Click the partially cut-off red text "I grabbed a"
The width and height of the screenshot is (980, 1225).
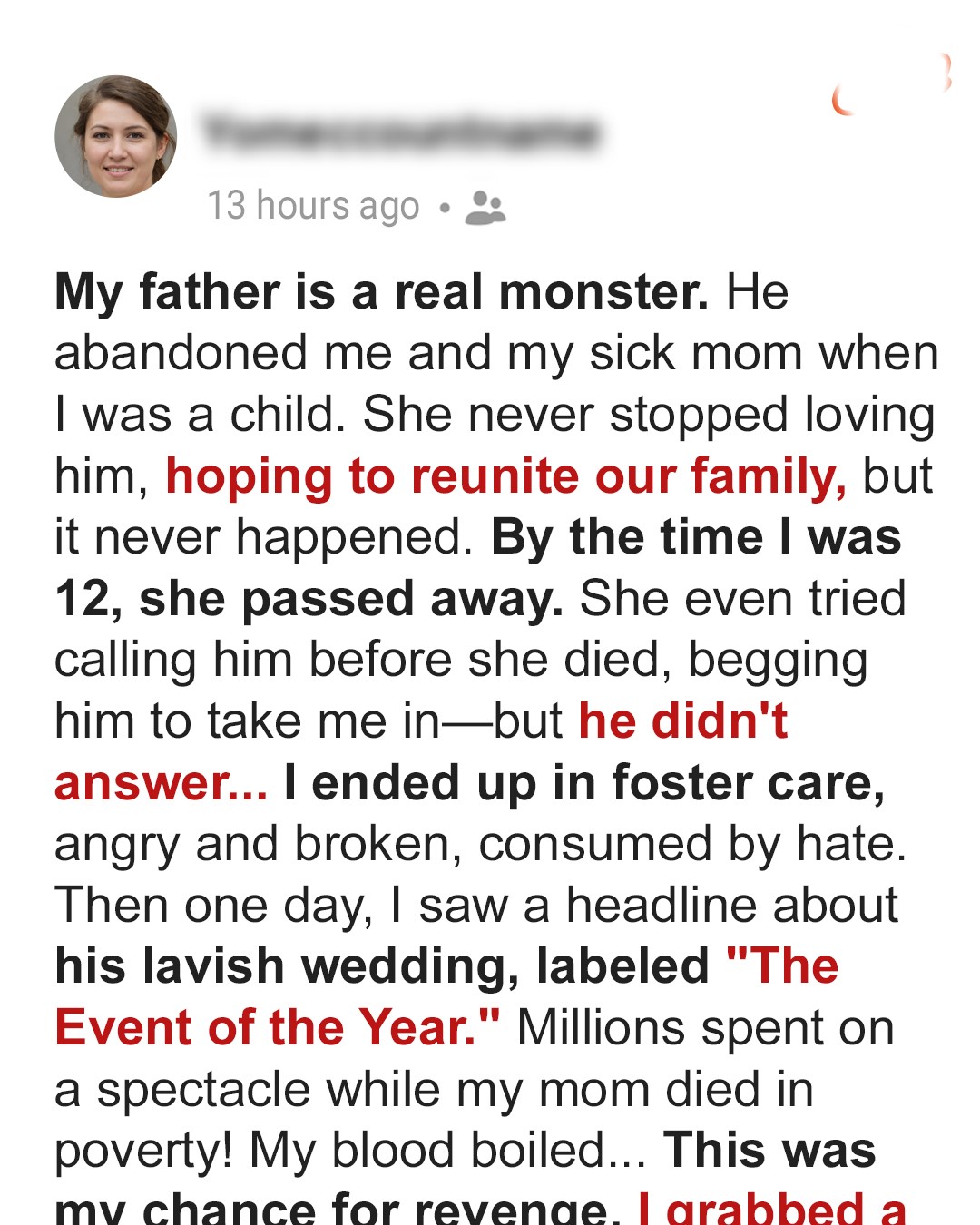[x=771, y=1209]
